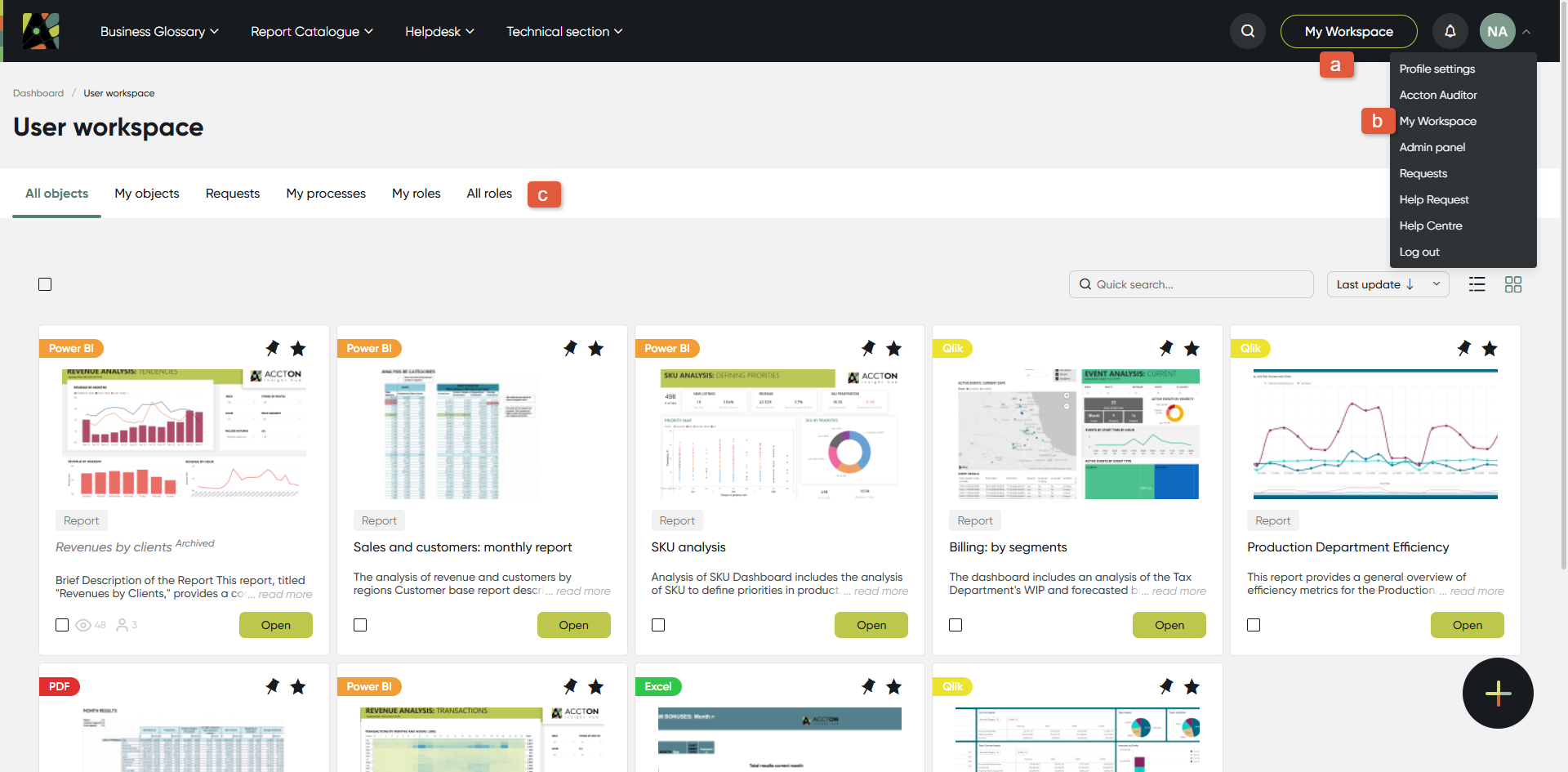Image resolution: width=1568 pixels, height=772 pixels.
Task: Click the Quick search input field
Action: point(1192,284)
